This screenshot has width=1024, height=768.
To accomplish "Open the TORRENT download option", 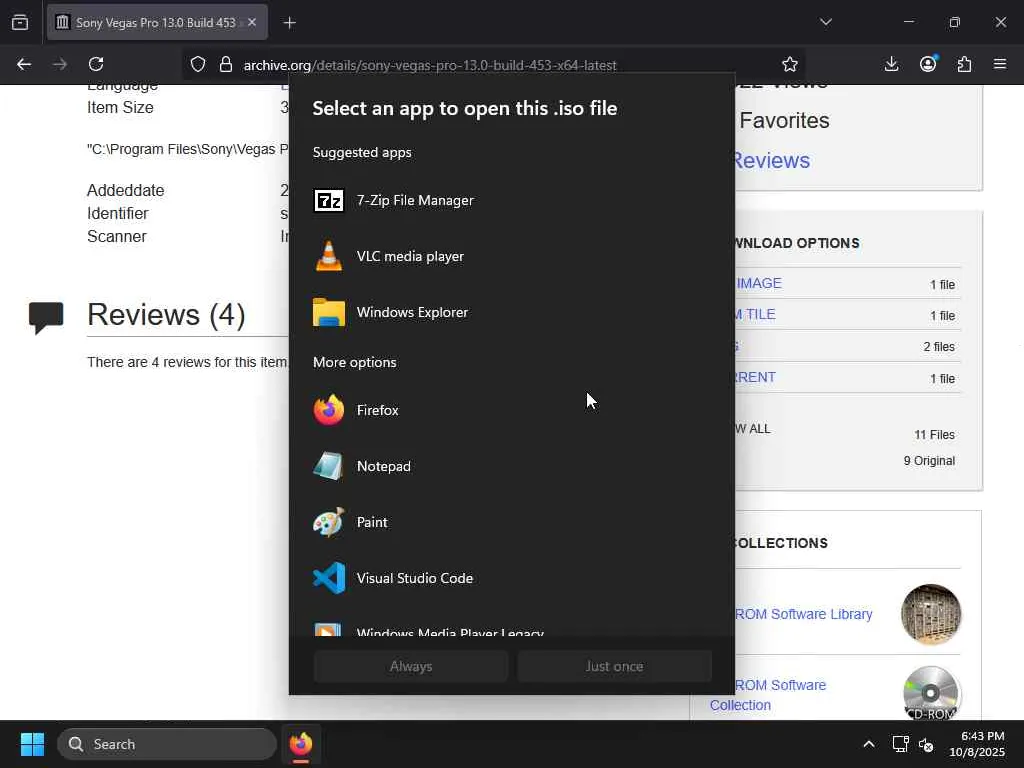I will [x=756, y=377].
